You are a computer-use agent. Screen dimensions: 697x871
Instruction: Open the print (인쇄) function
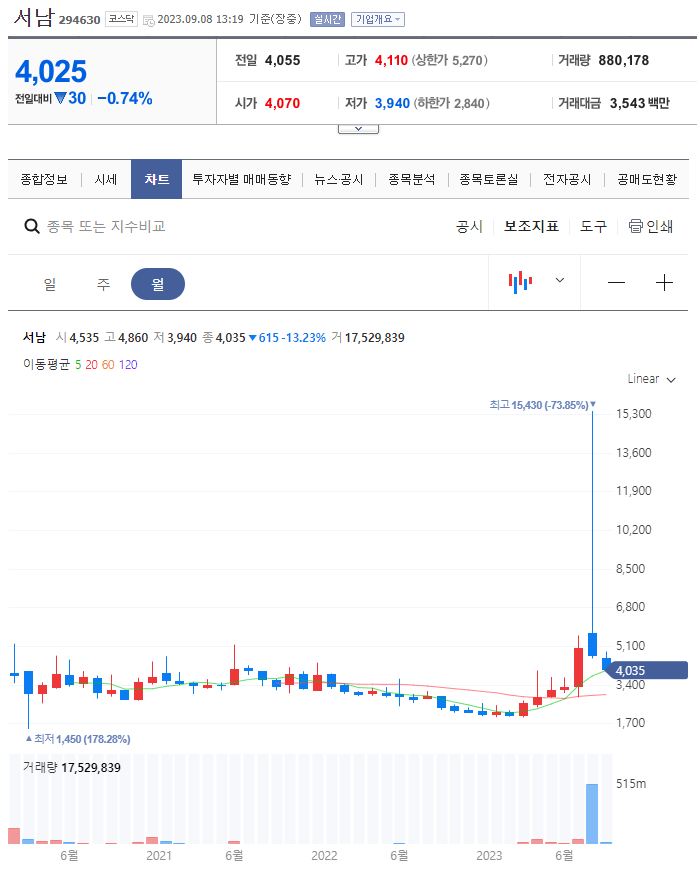(651, 226)
